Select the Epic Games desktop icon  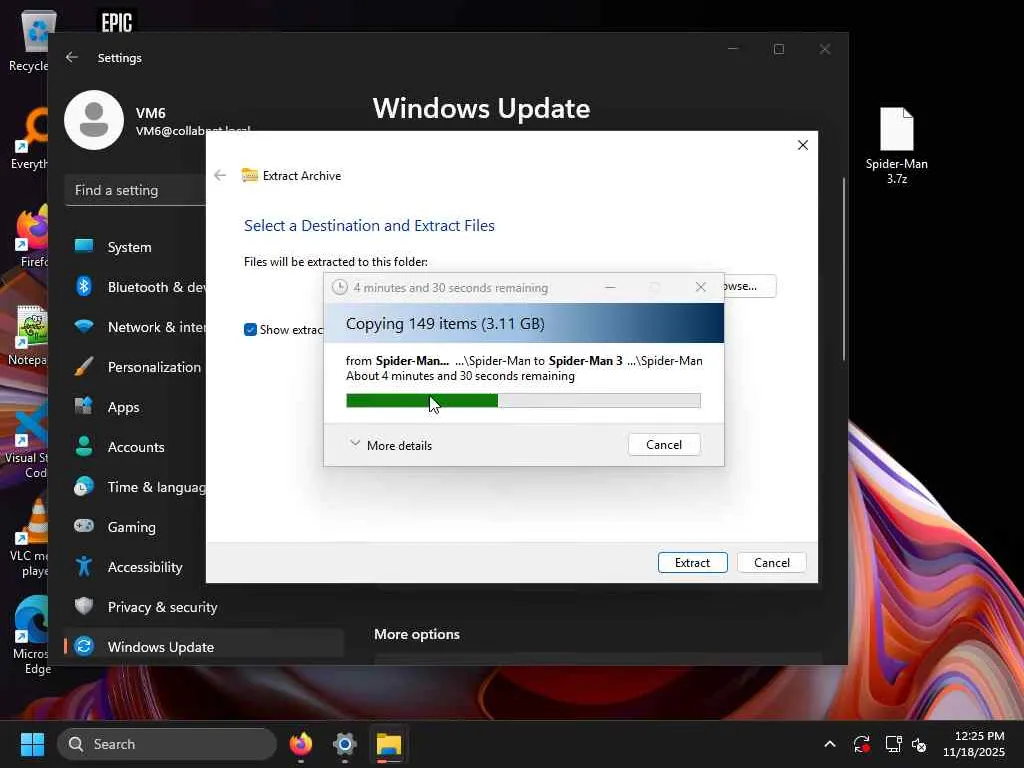[116, 23]
